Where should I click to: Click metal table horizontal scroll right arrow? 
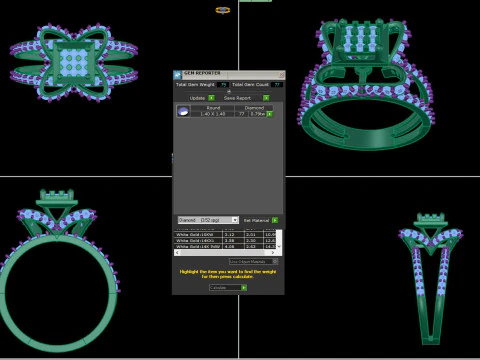click(x=273, y=253)
